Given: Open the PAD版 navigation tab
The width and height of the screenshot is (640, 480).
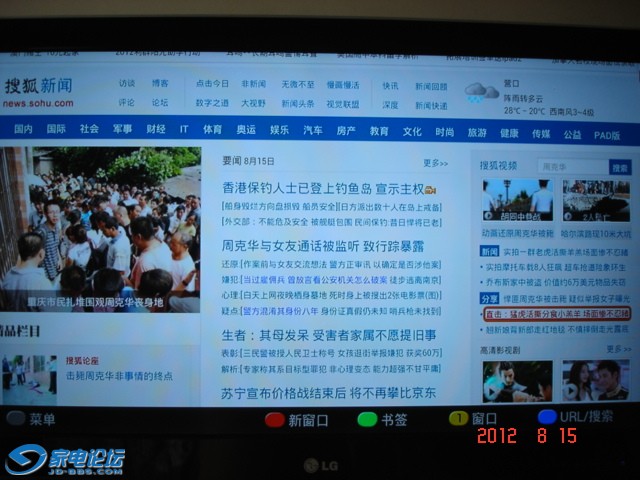Looking at the screenshot, I should (607, 136).
